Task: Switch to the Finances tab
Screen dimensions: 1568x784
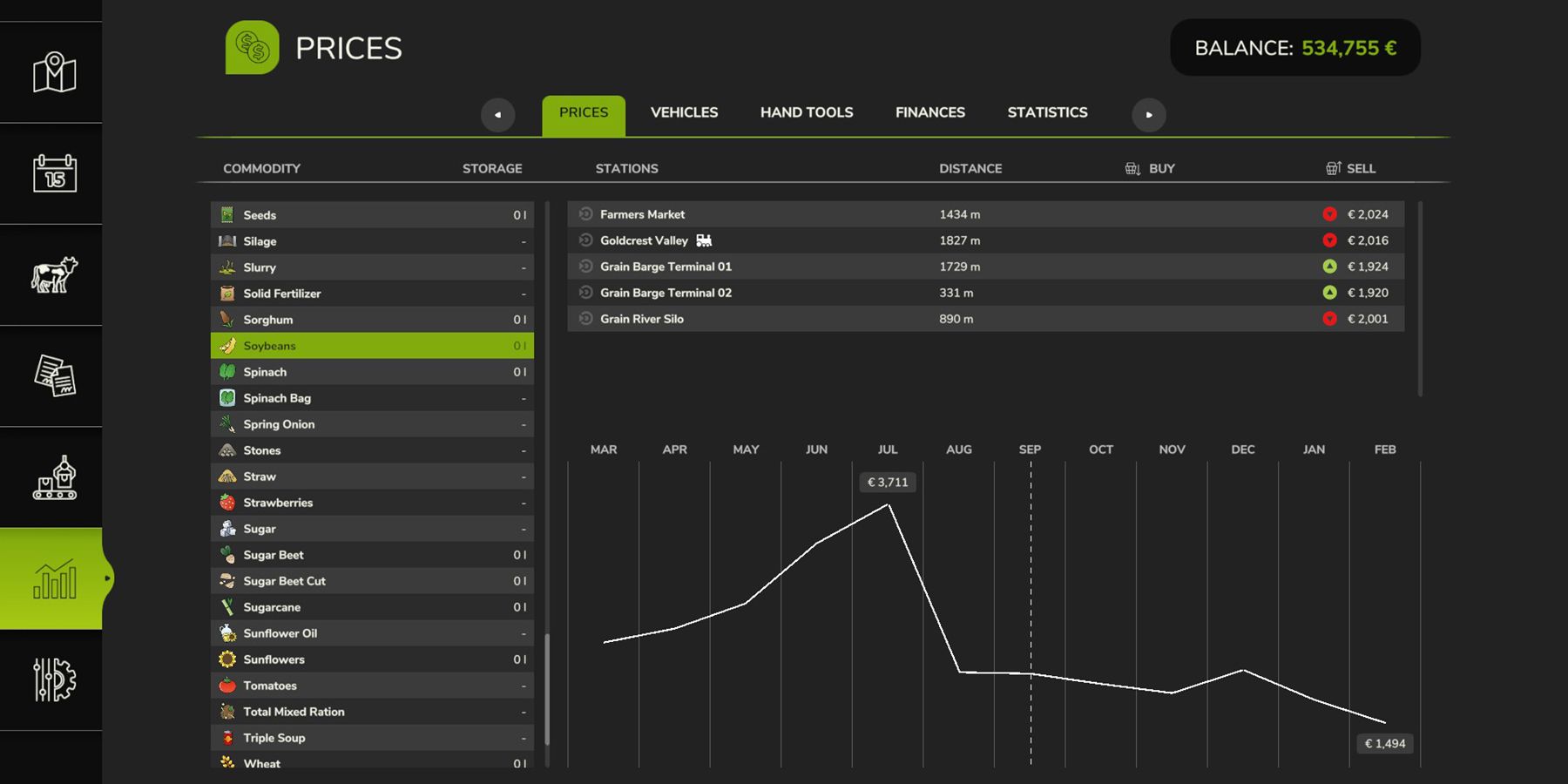Action: (x=930, y=112)
